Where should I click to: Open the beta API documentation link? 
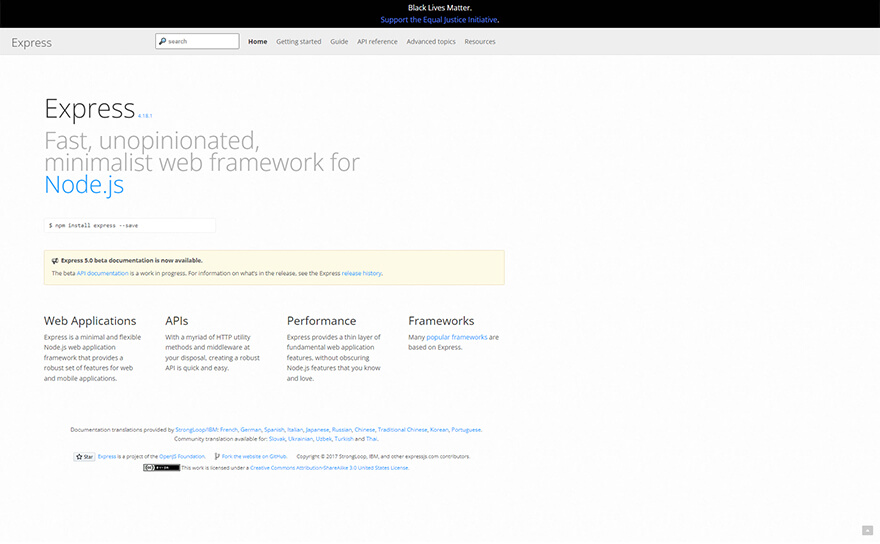click(102, 273)
